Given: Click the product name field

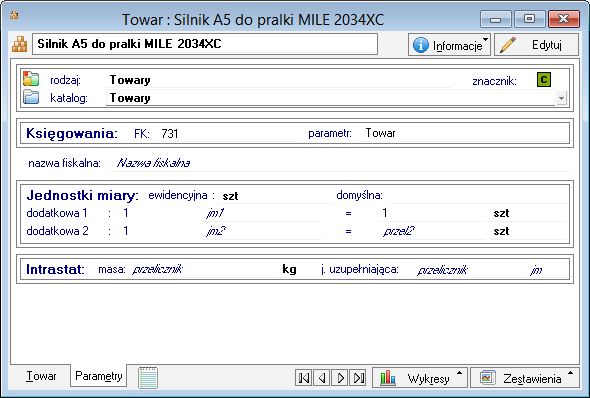Looking at the screenshot, I should tap(205, 44).
